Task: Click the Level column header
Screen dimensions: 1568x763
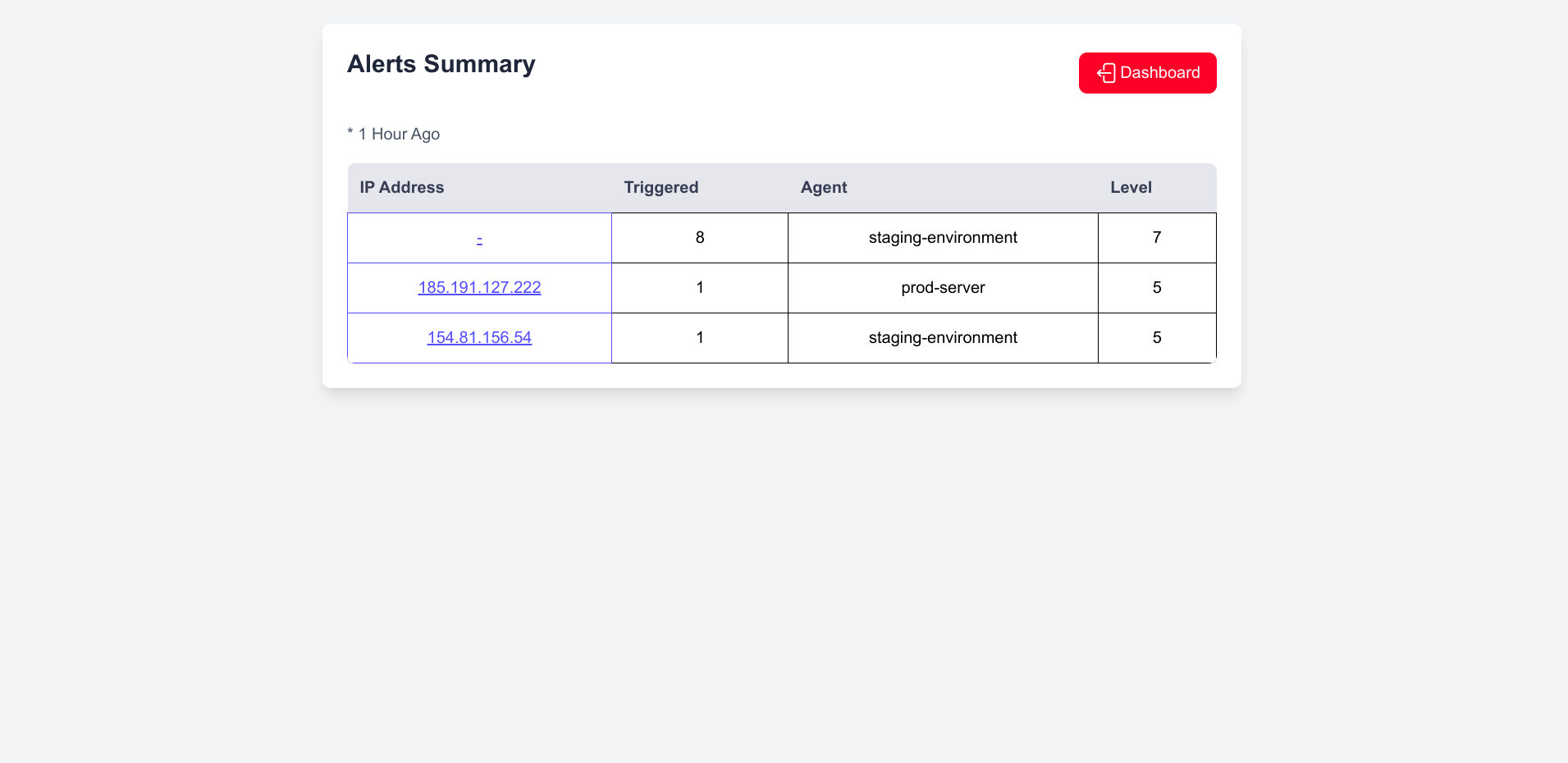Action: pyautogui.click(x=1131, y=188)
